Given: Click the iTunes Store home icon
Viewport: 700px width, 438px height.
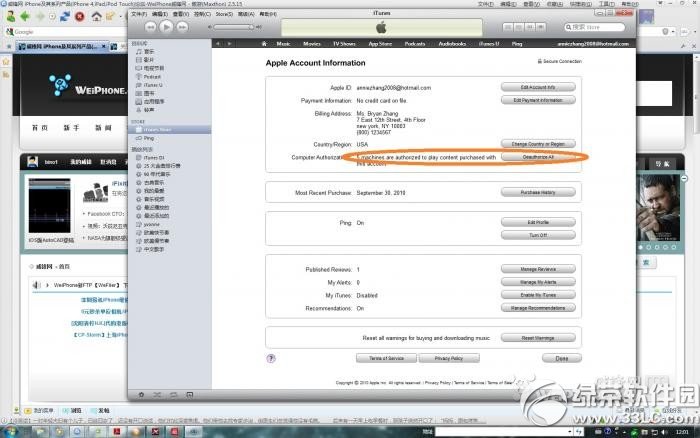Looking at the screenshot, I should coord(264,44).
